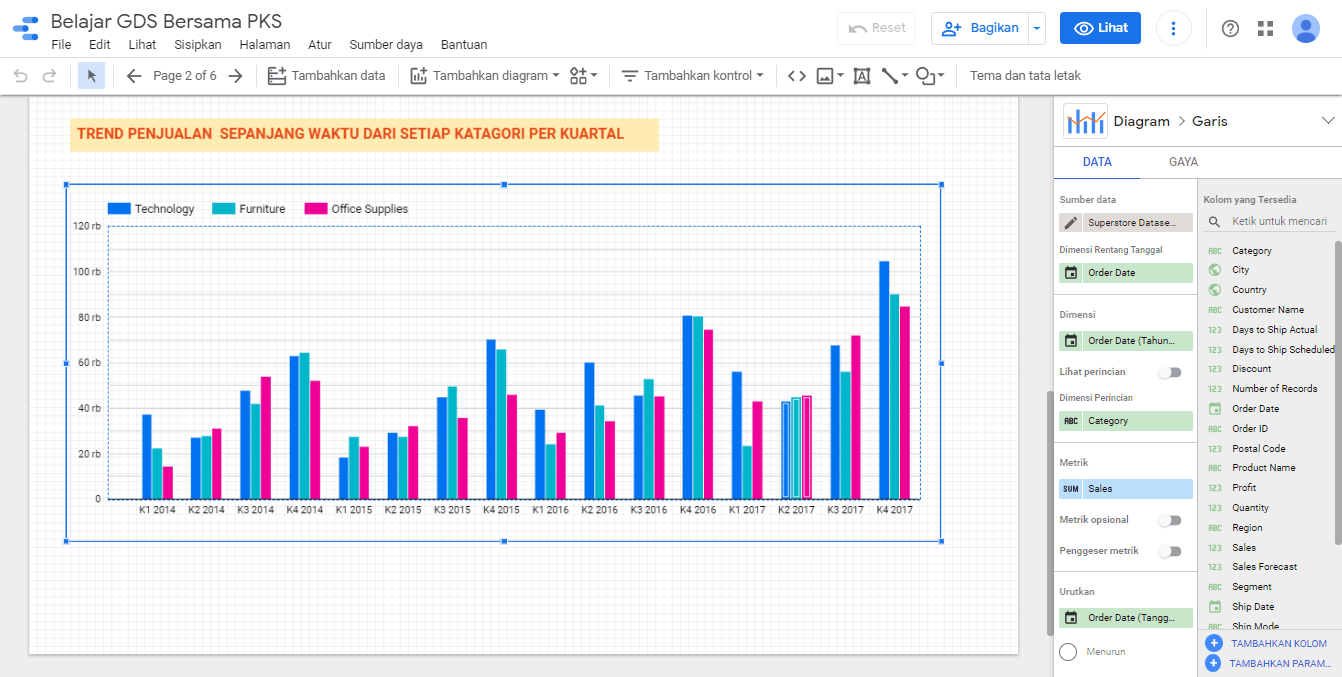Open the Bantuan menu
This screenshot has height=677, width=1342.
coord(464,44)
